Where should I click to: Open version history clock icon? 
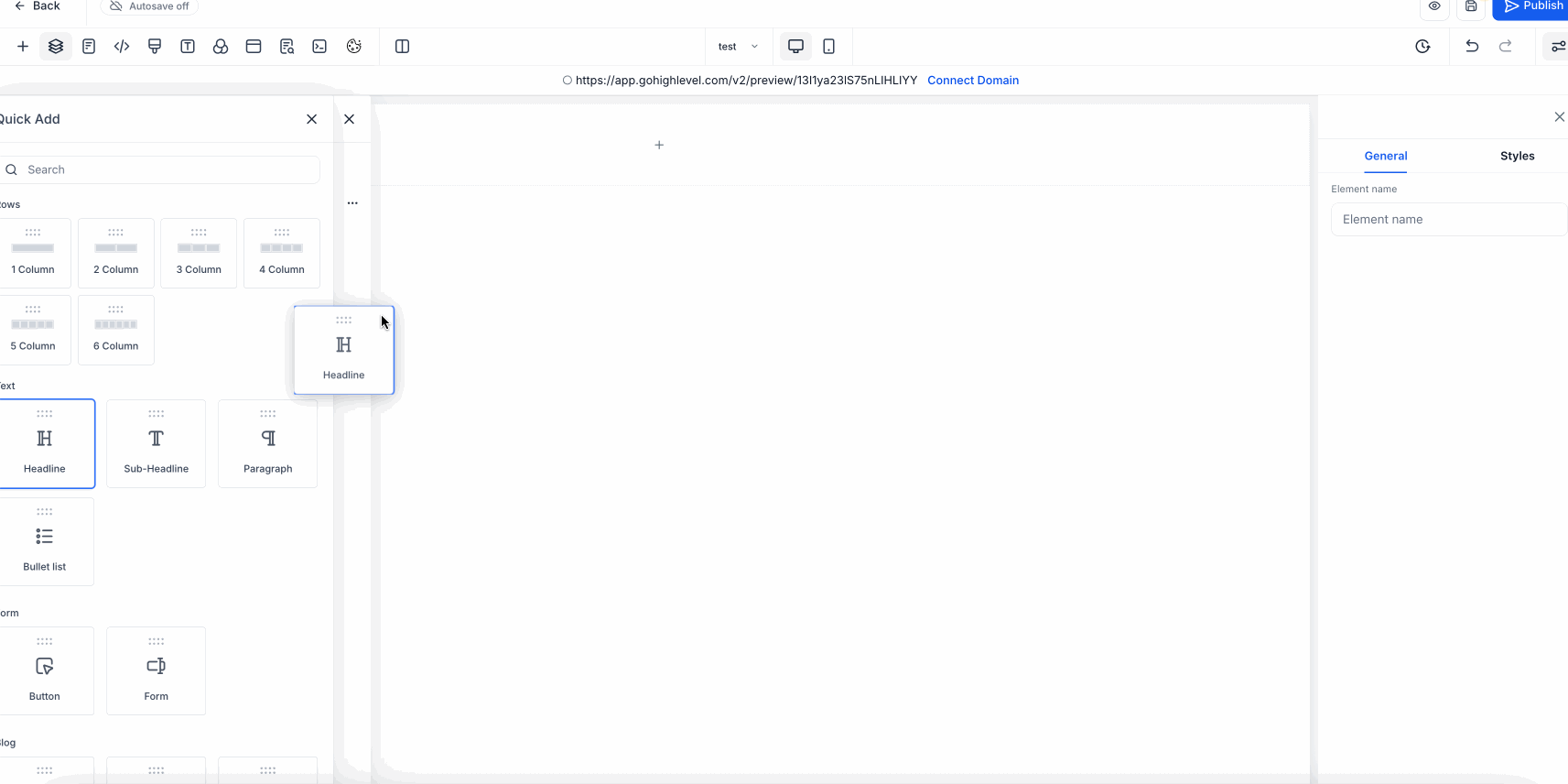pos(1422,47)
